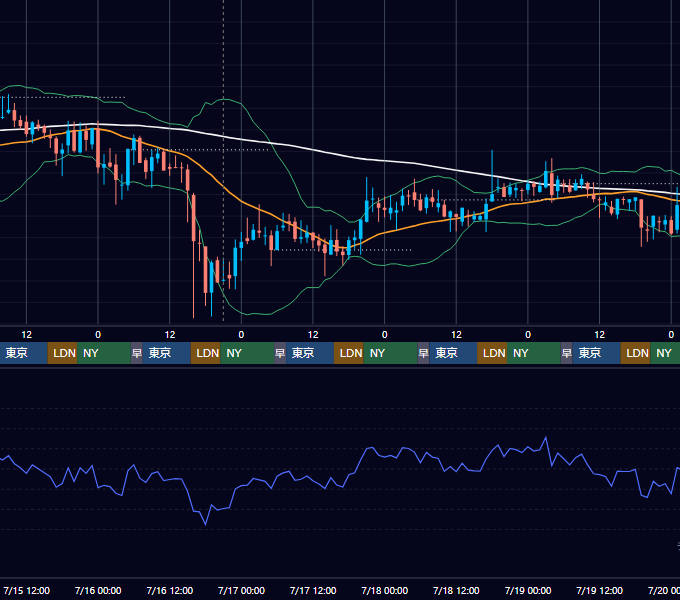
Task: Click the 早 early session block on 7/19
Action: tap(566, 353)
